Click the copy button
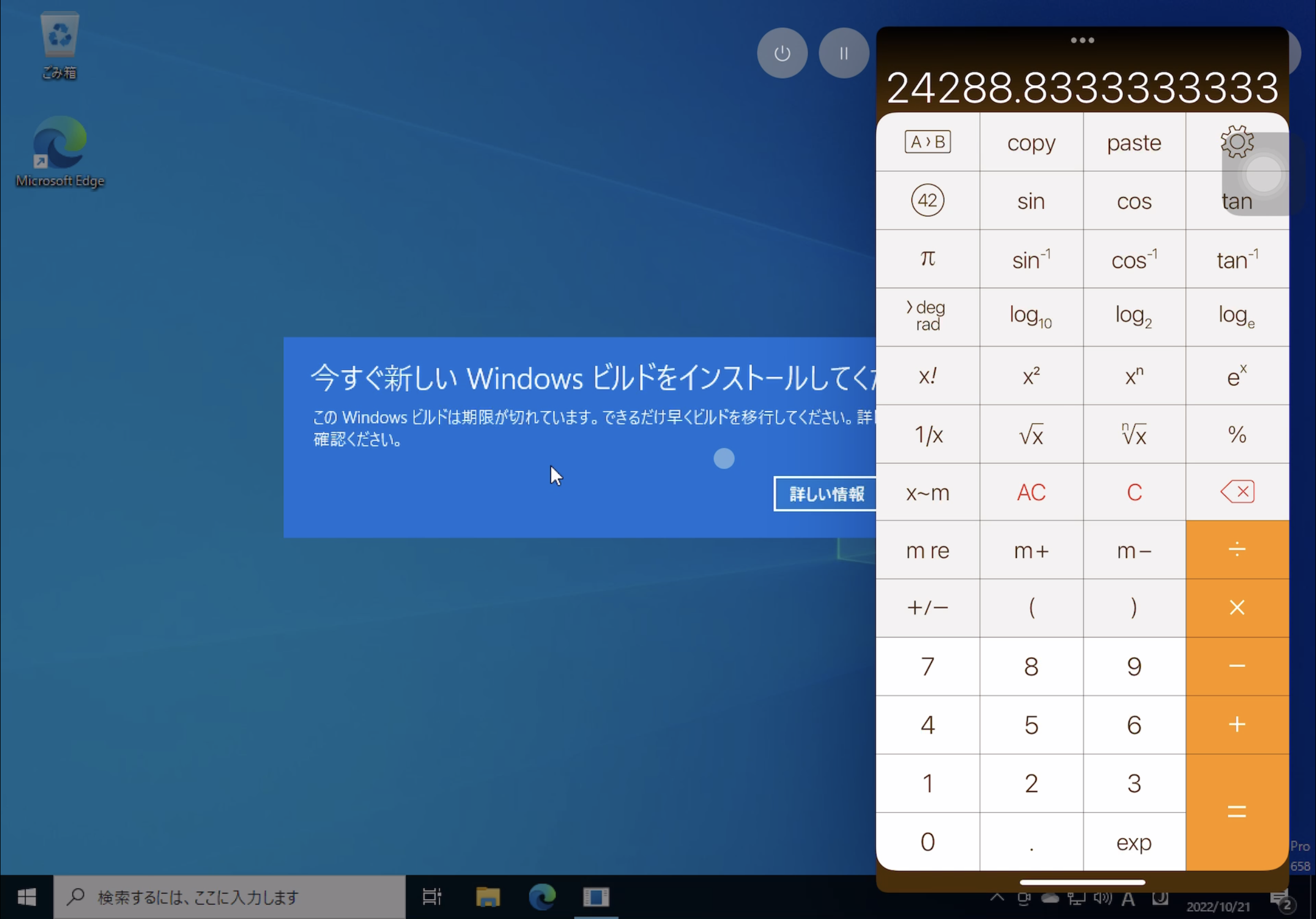The width and height of the screenshot is (1316, 919). click(x=1031, y=142)
